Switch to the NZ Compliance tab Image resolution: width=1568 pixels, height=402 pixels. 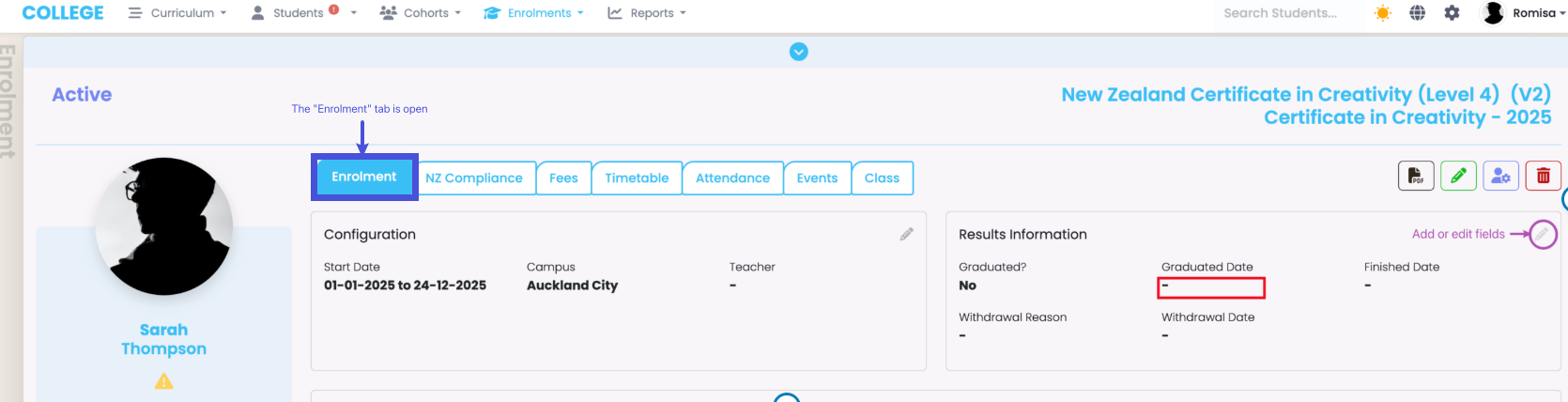pos(474,178)
